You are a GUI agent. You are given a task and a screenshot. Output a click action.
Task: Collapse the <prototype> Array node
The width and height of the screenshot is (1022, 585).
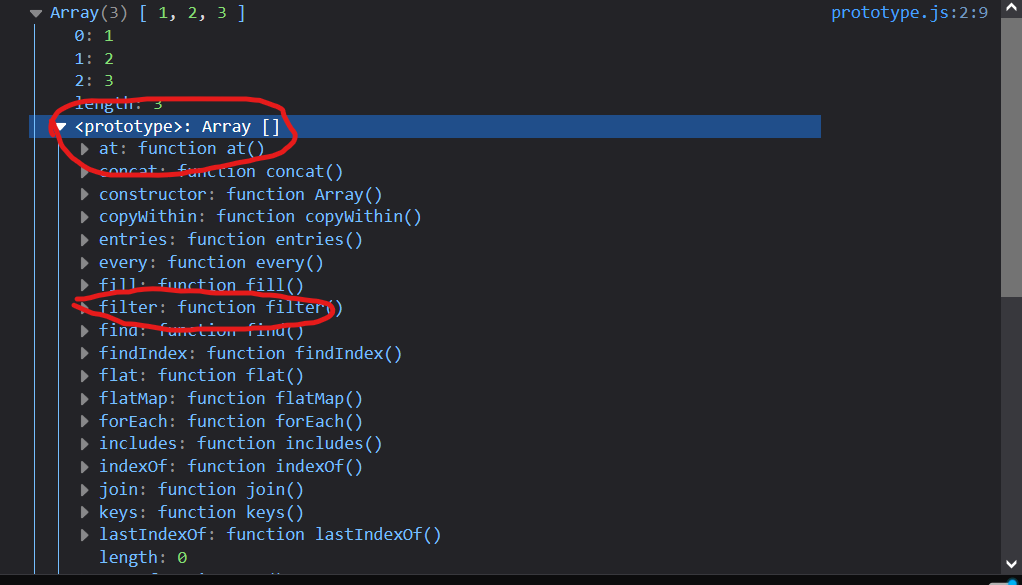pyautogui.click(x=61, y=127)
